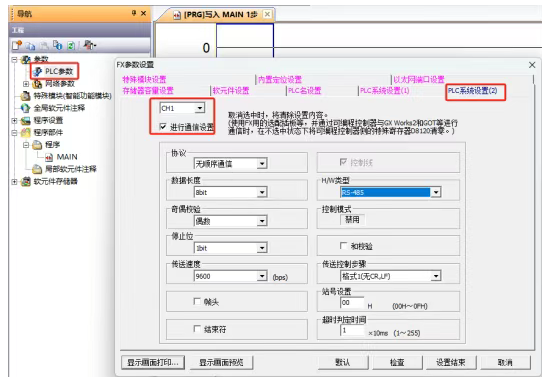Click the MAIN program icon in tree

point(49,157)
